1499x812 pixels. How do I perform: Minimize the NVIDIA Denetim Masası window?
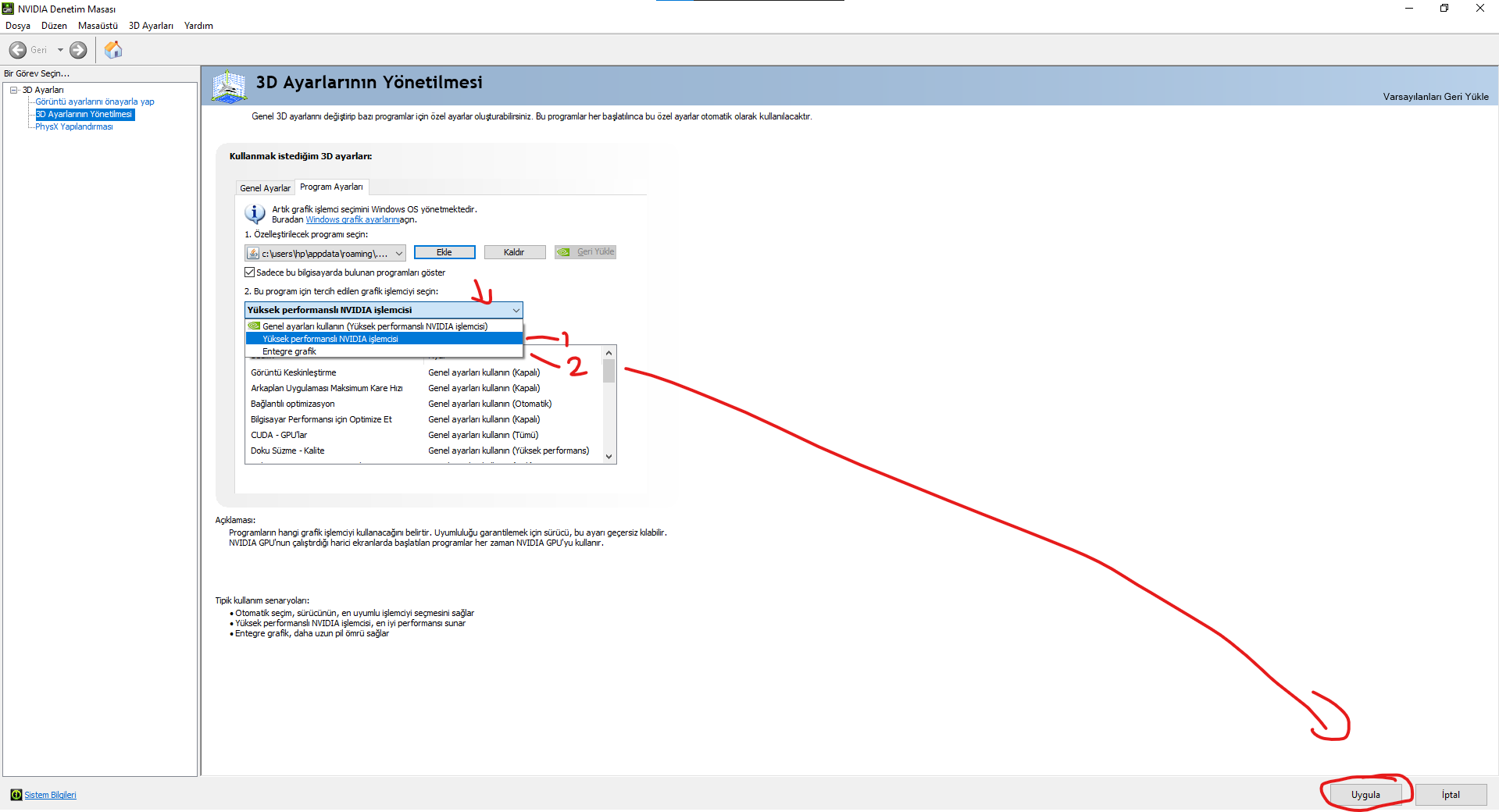coord(1409,9)
